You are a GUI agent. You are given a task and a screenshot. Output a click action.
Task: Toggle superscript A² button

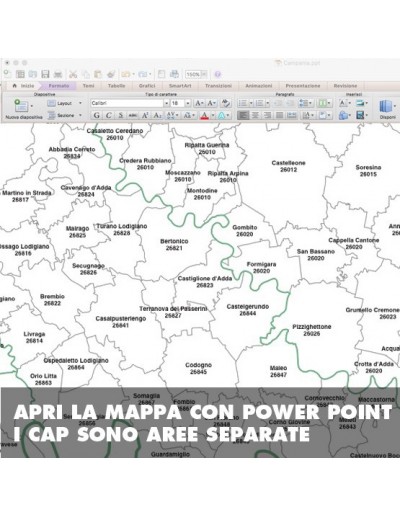tap(145, 115)
